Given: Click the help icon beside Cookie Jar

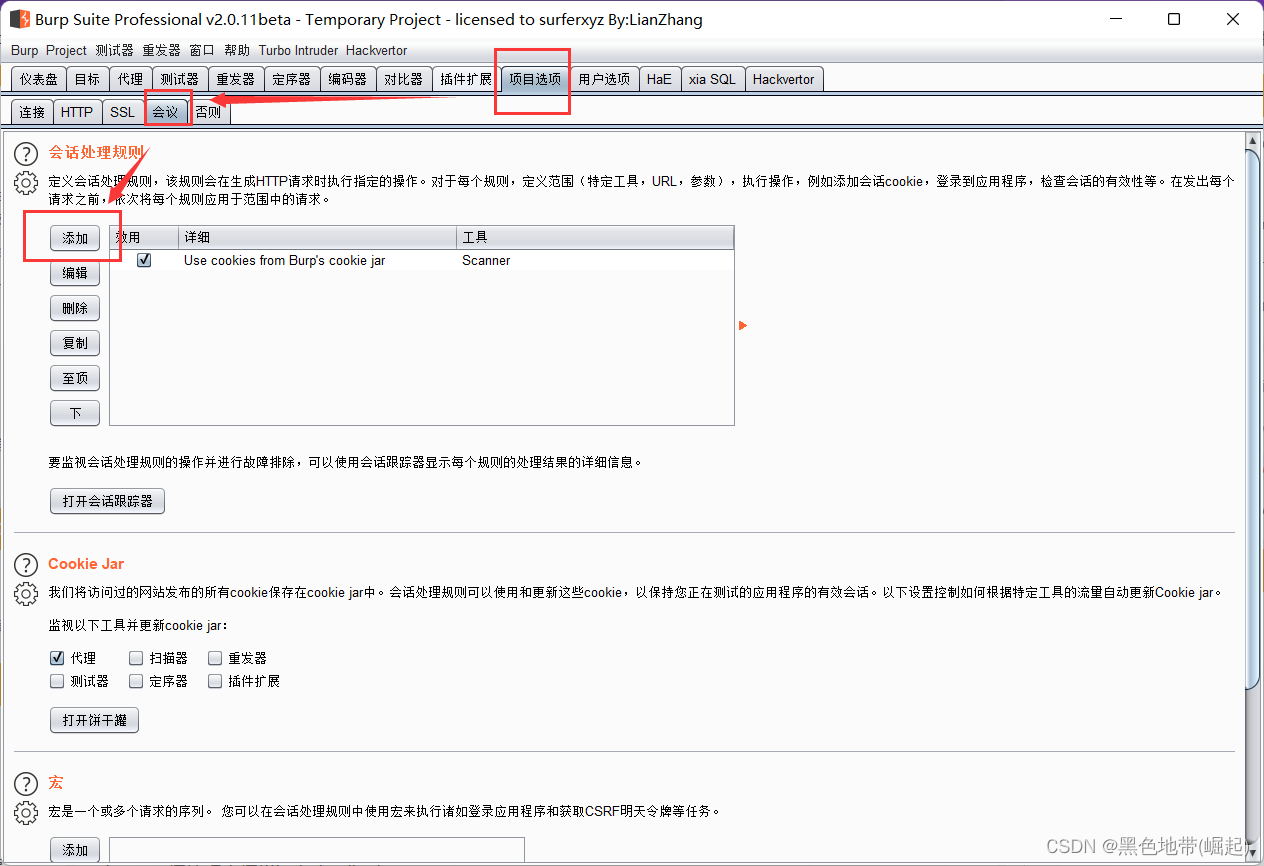Looking at the screenshot, I should click(25, 564).
